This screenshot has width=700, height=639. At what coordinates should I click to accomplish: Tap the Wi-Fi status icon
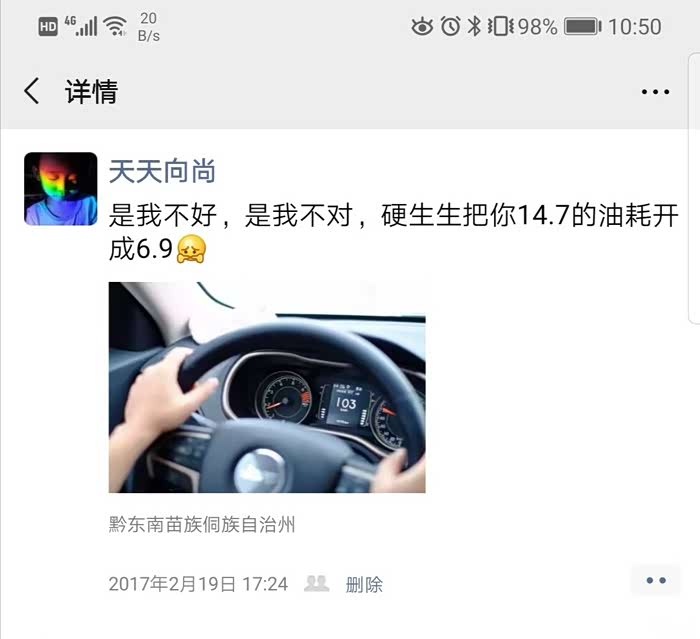[115, 26]
